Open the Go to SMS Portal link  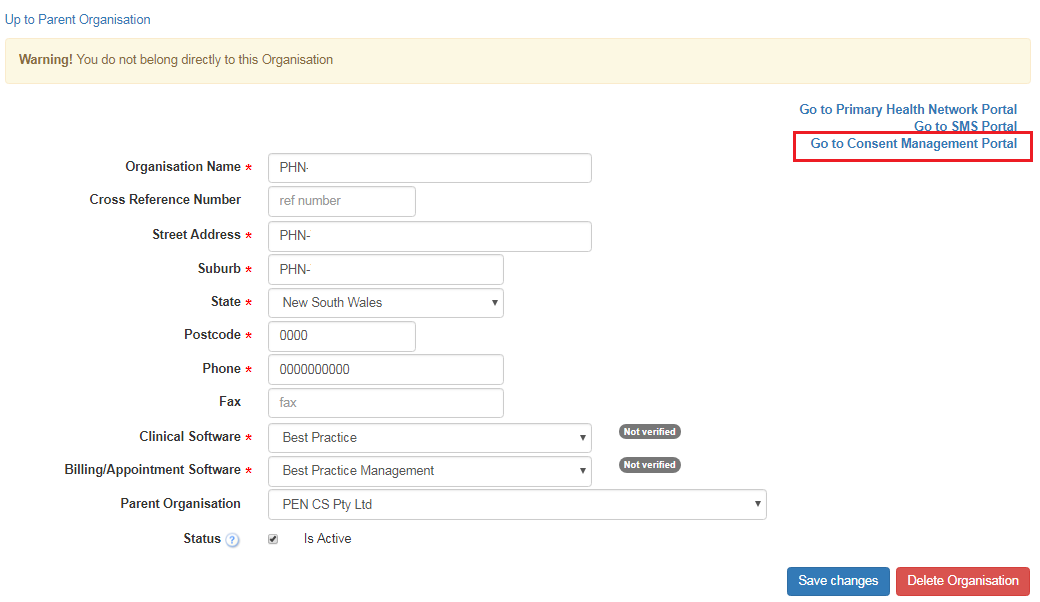click(966, 126)
